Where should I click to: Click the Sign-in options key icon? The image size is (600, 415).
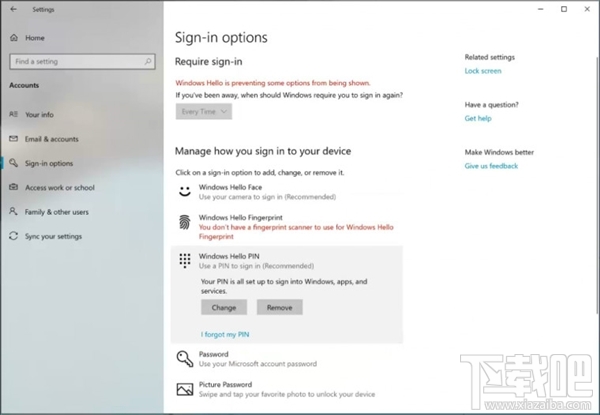point(13,163)
